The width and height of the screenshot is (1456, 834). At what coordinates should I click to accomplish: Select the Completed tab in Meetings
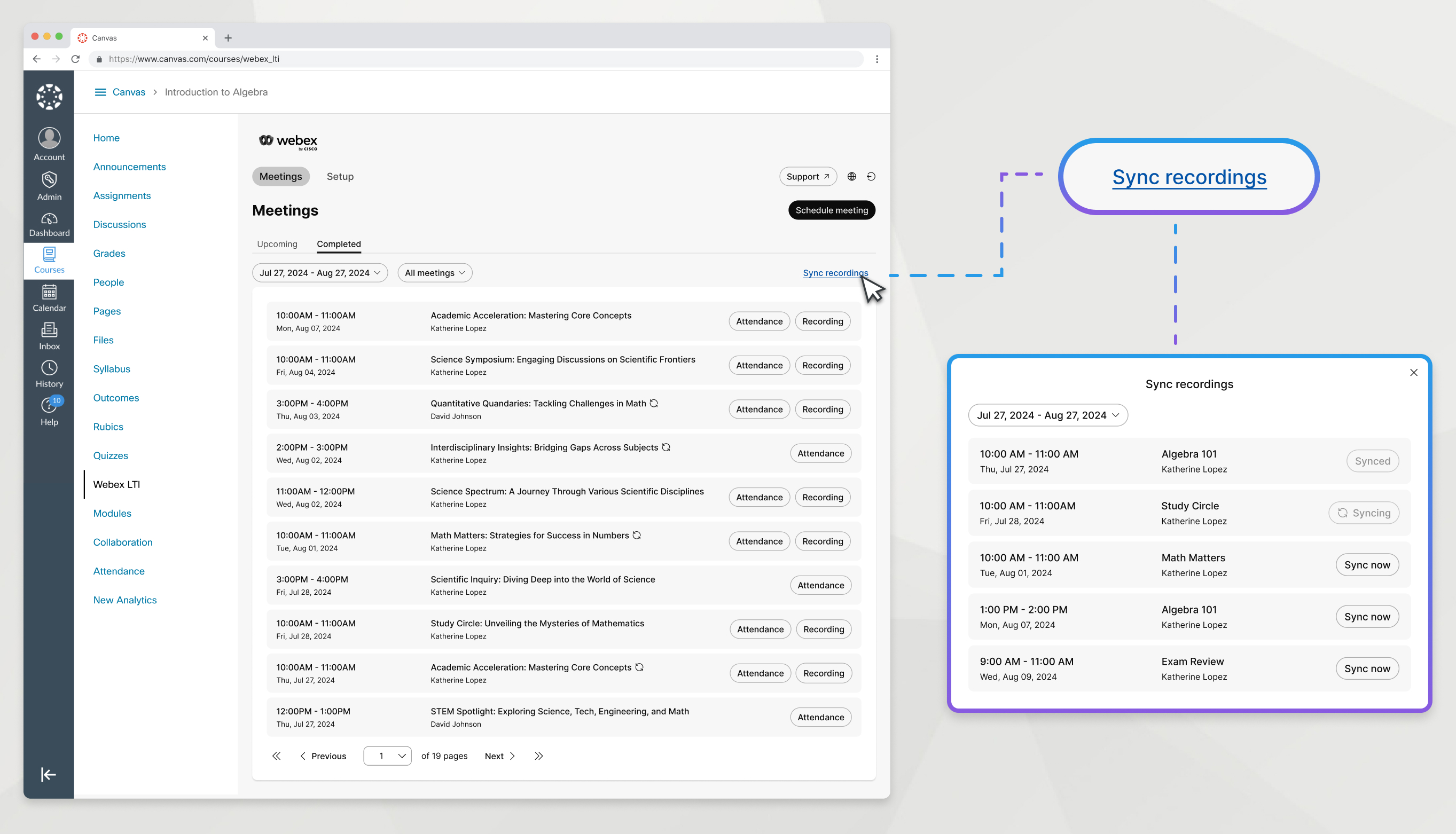[x=338, y=244]
